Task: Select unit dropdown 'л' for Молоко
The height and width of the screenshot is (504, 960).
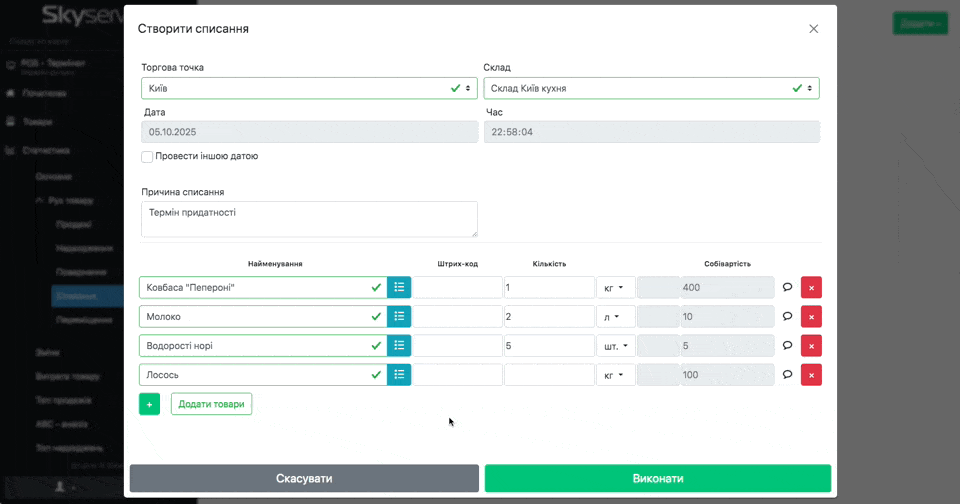Action: (615, 317)
